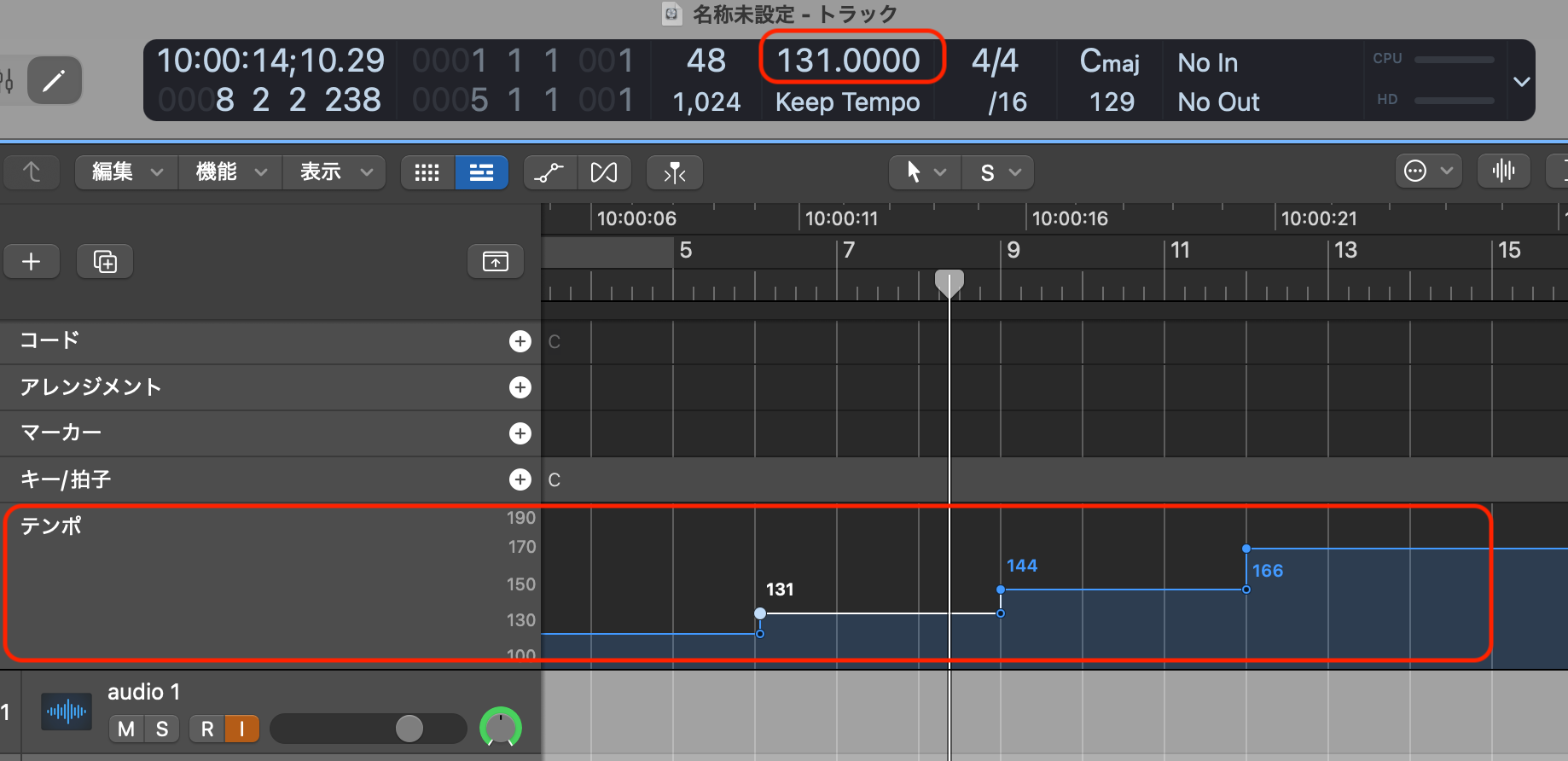Open the pointer tool dropdown

click(x=925, y=172)
